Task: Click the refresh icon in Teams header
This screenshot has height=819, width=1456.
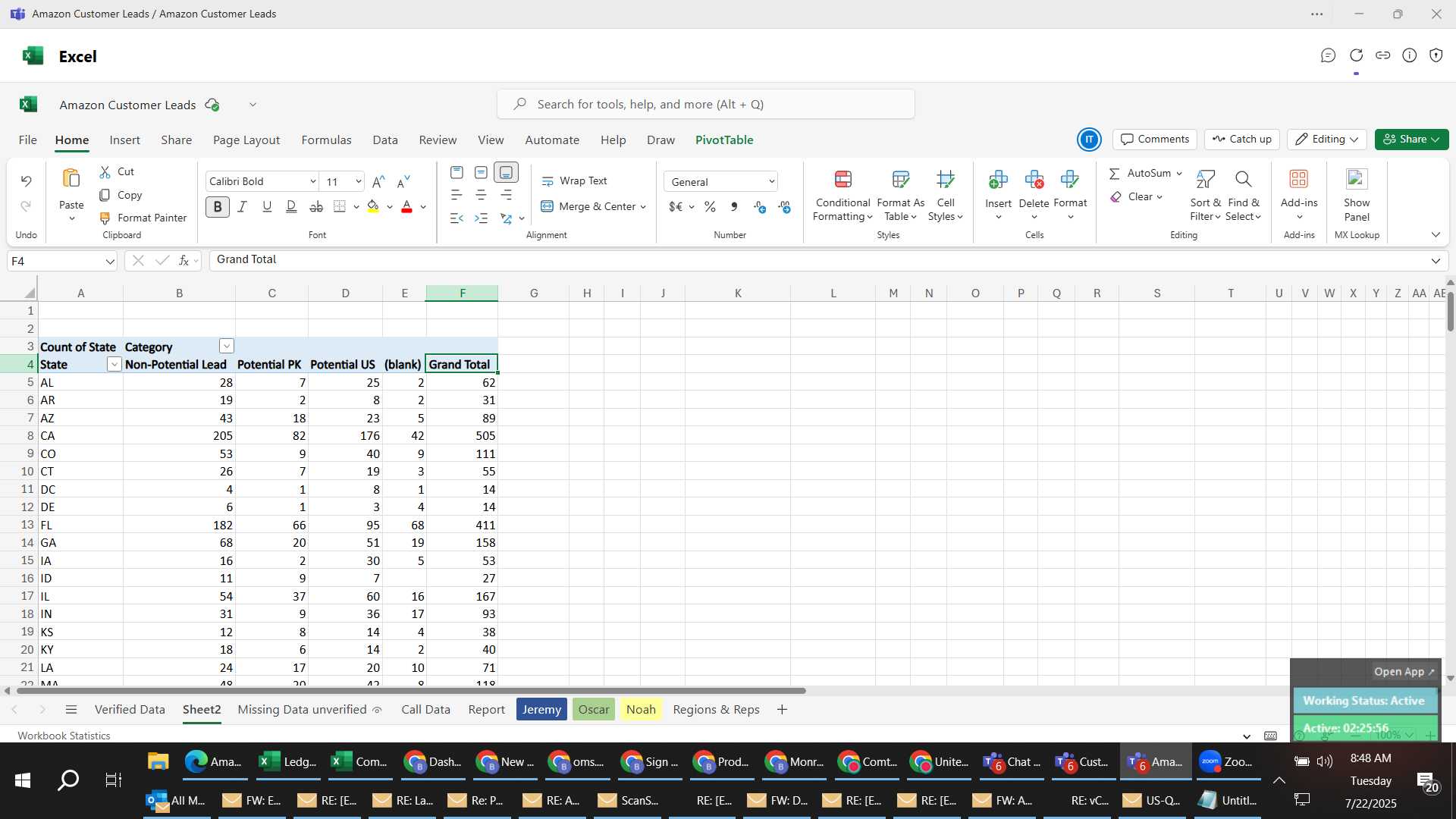Action: [1357, 55]
